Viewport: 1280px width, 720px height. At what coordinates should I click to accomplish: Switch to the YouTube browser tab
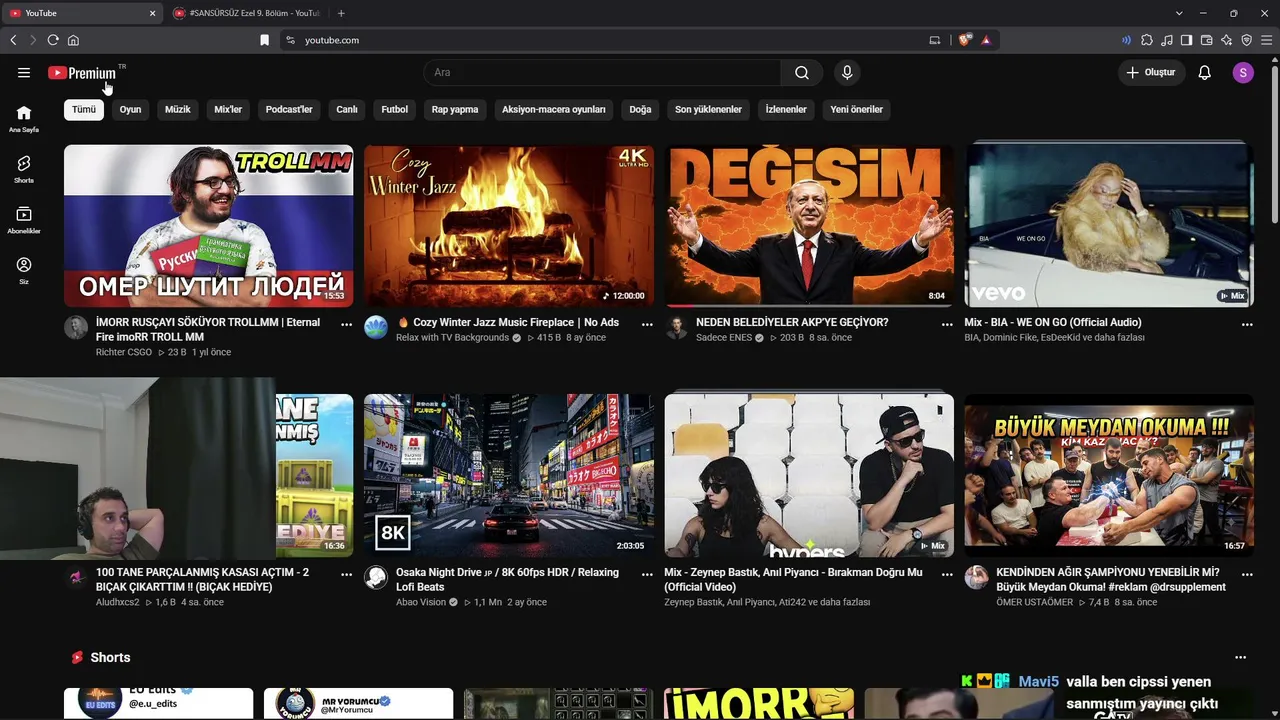click(x=82, y=13)
